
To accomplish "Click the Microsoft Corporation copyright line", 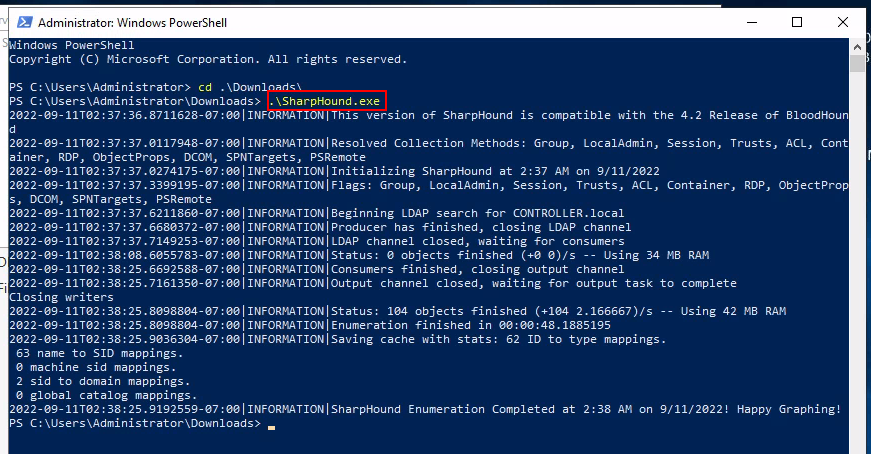I will coord(206,59).
